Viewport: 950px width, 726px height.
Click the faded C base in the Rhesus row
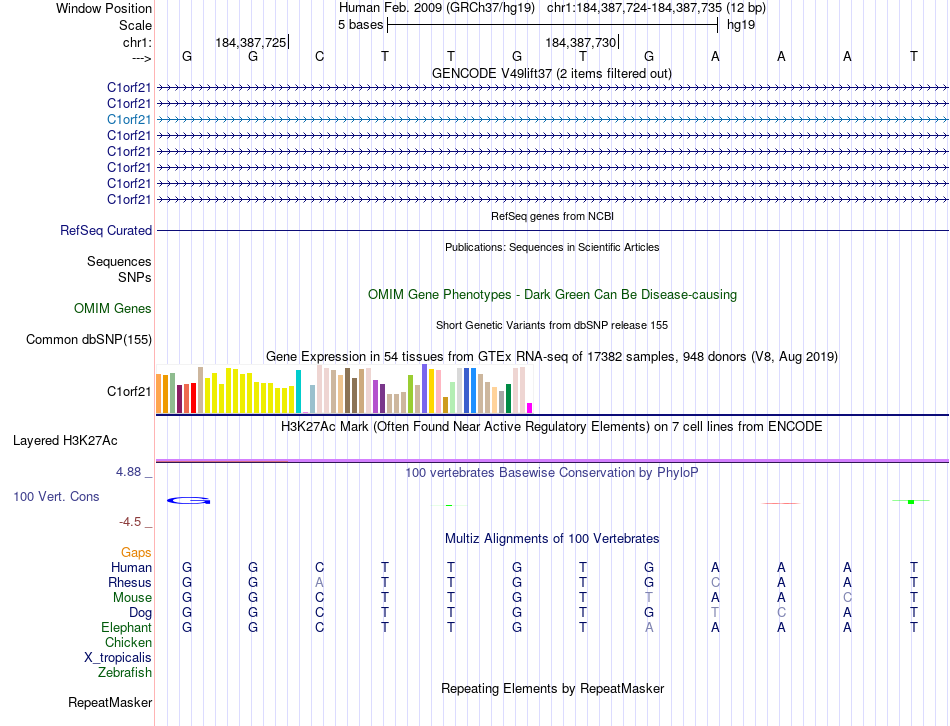coord(715,582)
